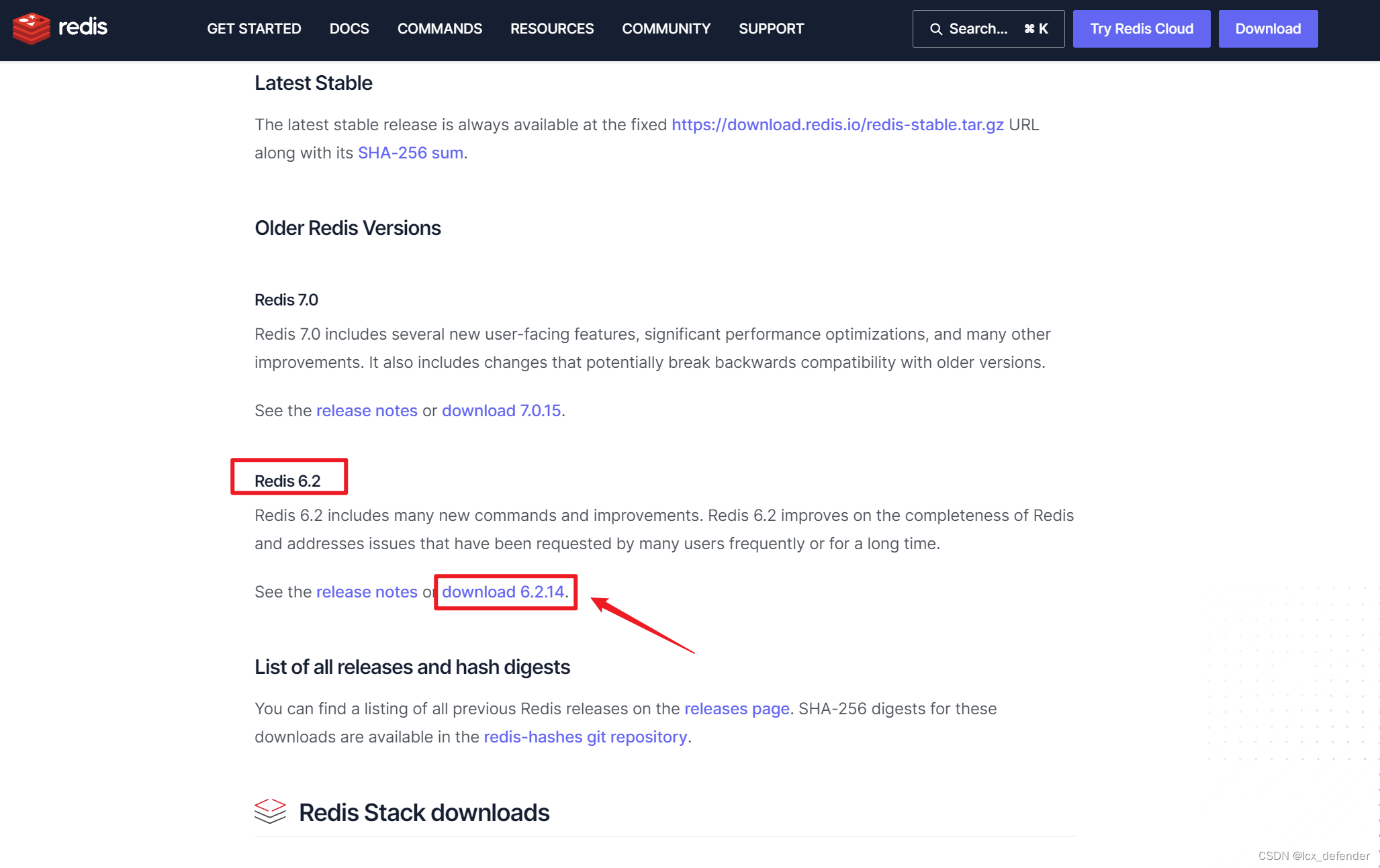Click the Download button
The height and width of the screenshot is (868, 1380).
pyautogui.click(x=1268, y=28)
